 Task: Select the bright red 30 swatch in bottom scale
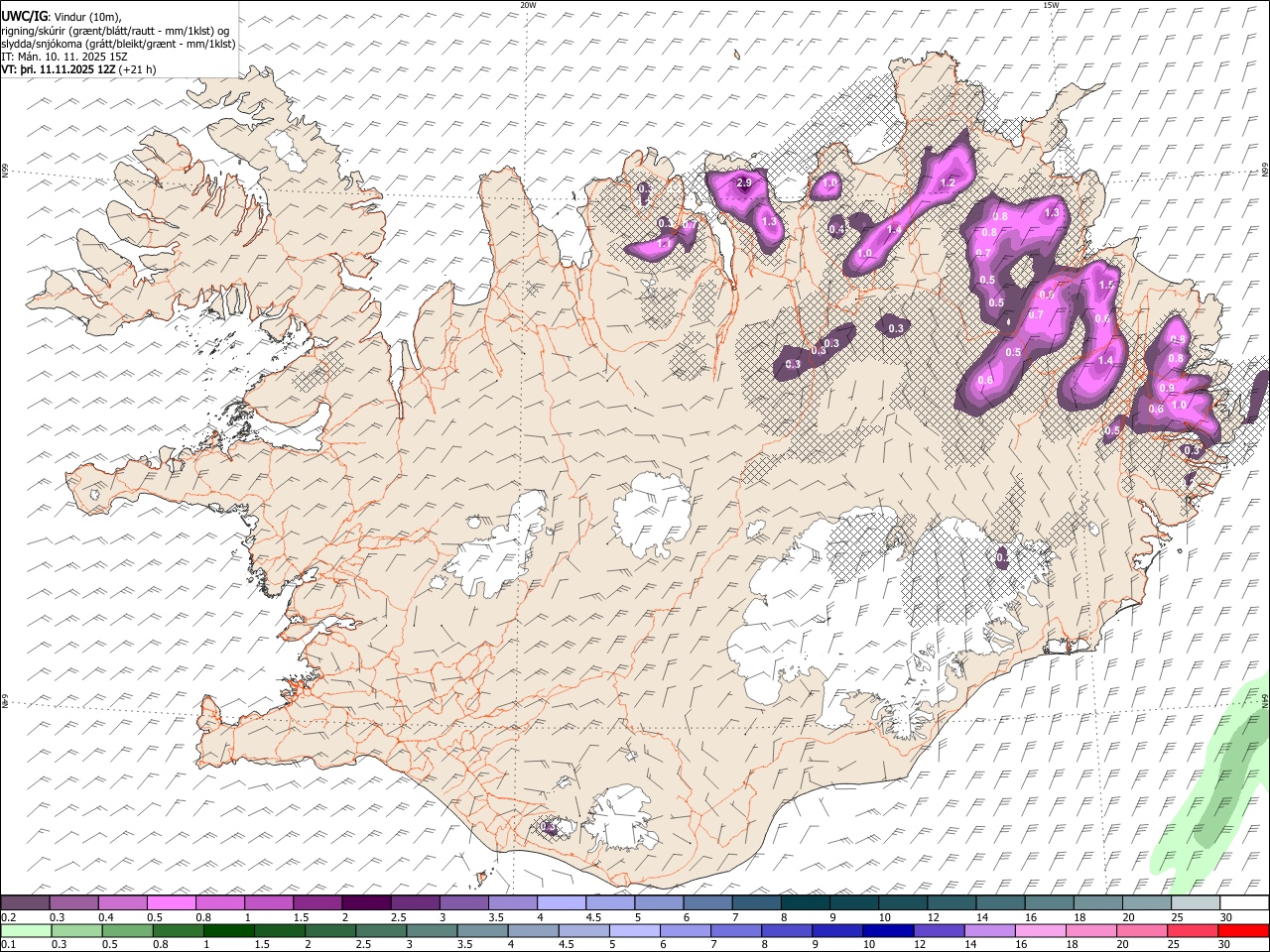click(1244, 930)
